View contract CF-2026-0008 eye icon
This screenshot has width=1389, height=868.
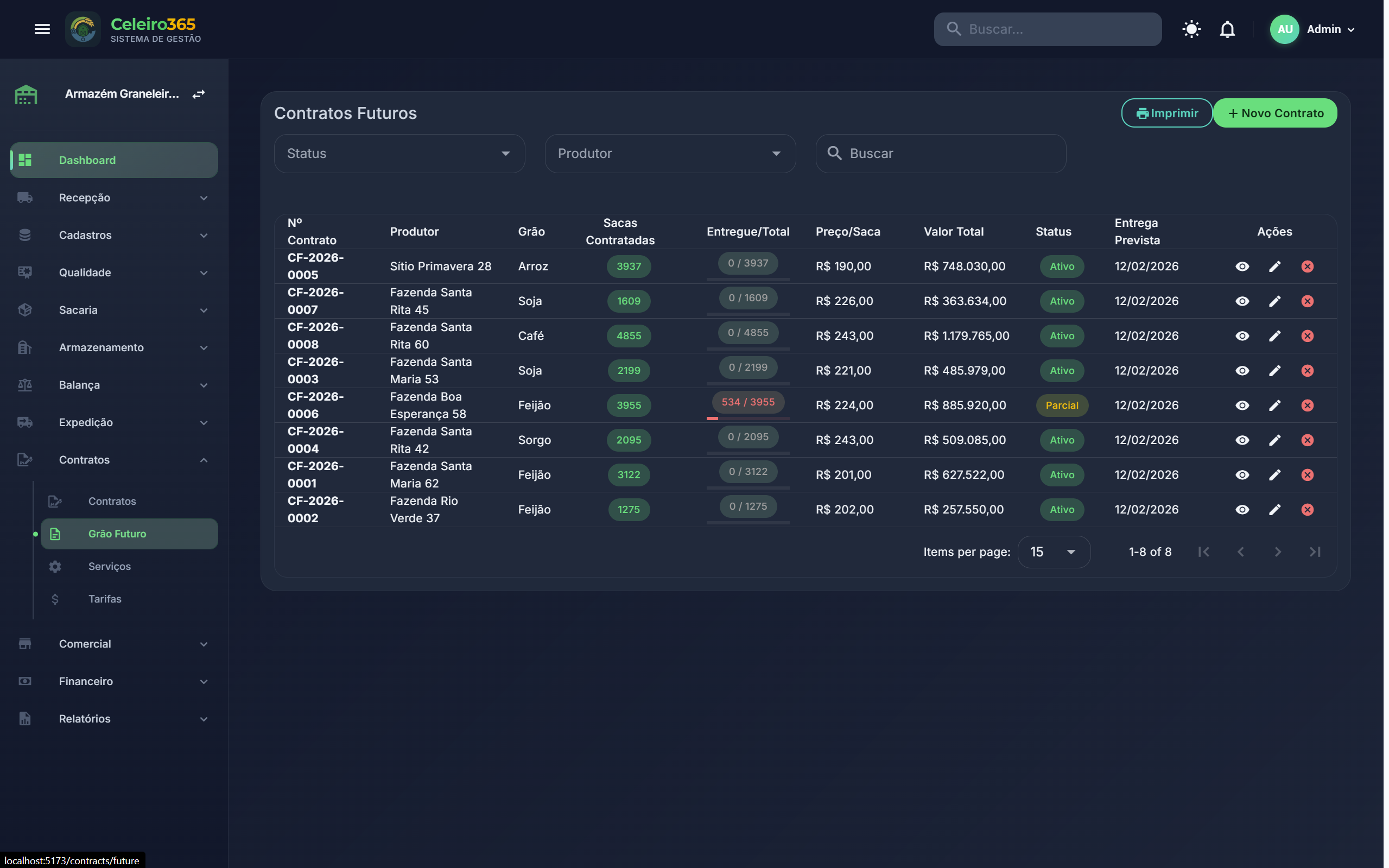coord(1241,336)
